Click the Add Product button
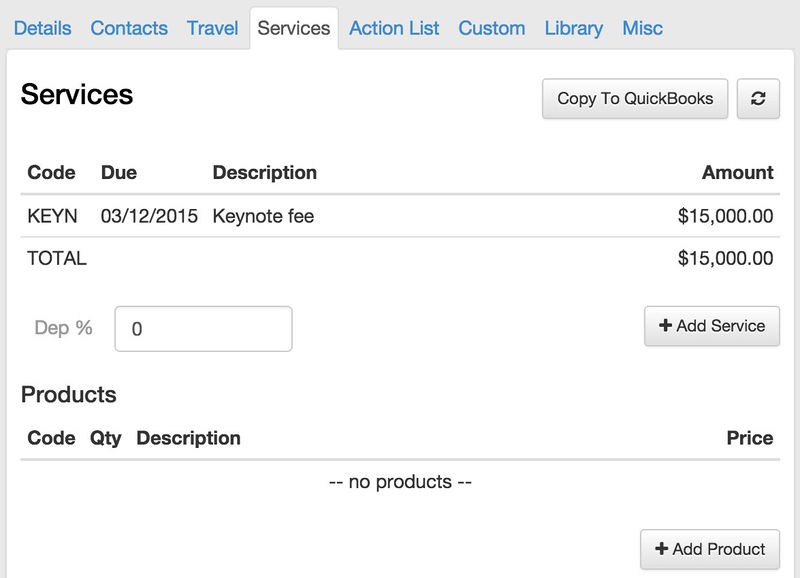800x578 pixels. tap(710, 549)
